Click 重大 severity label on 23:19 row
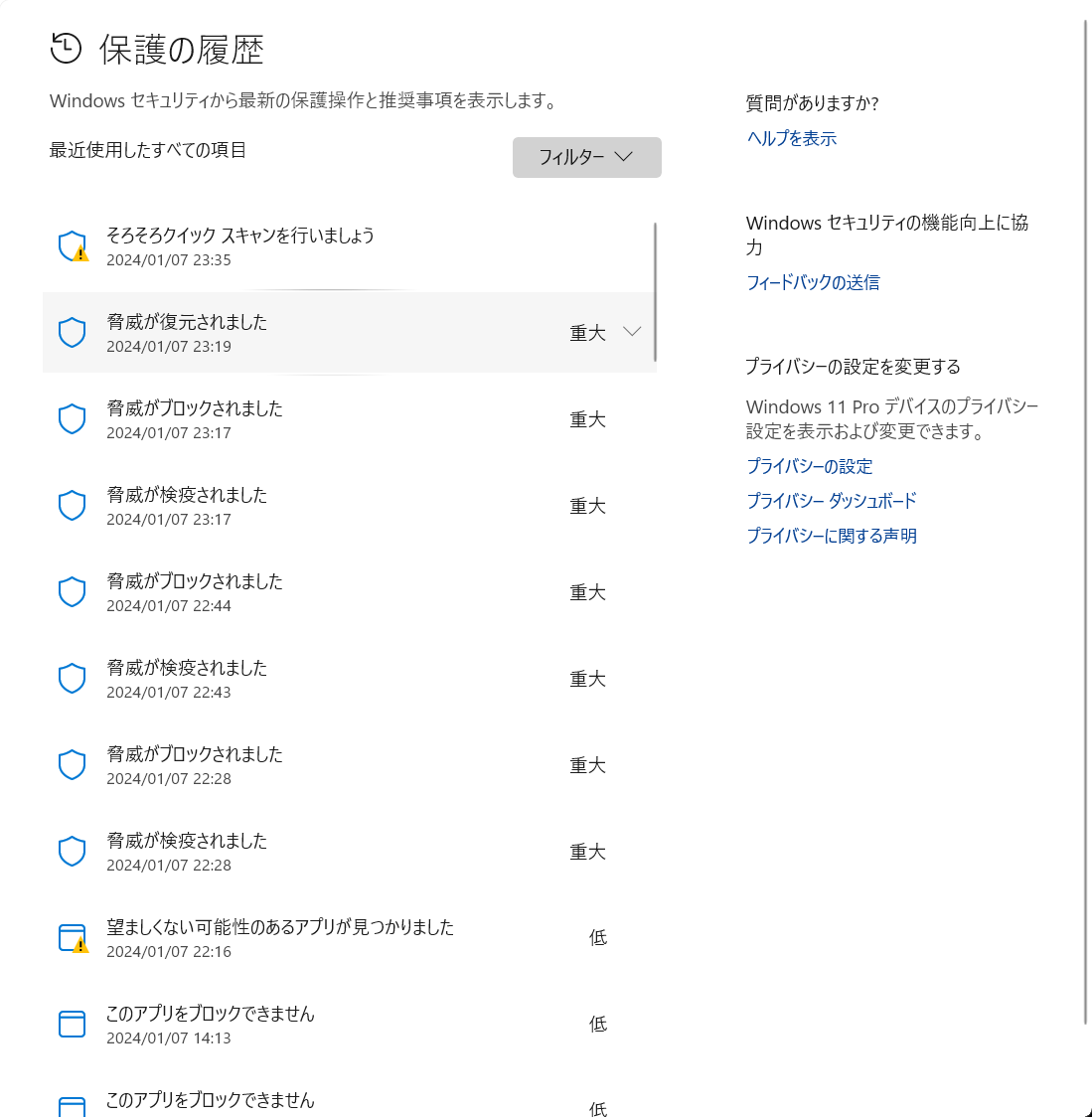This screenshot has width=1092, height=1117. (587, 333)
